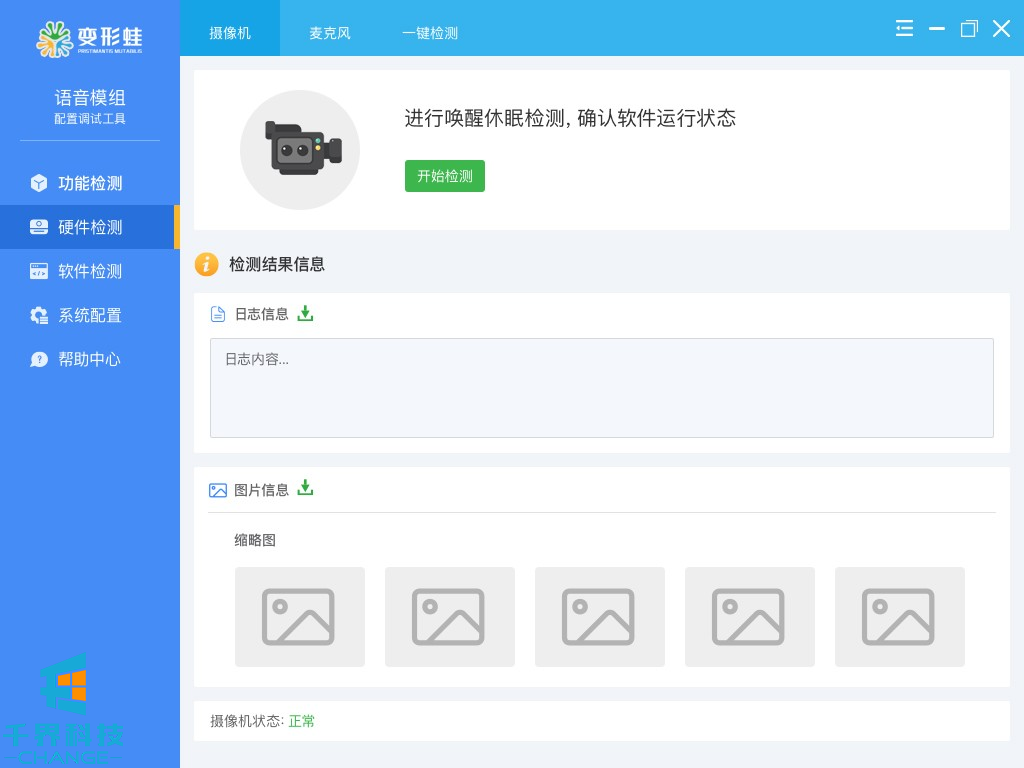Image resolution: width=1024 pixels, height=768 pixels.
Task: Switch to the 一键检测 tab
Action: coord(430,33)
